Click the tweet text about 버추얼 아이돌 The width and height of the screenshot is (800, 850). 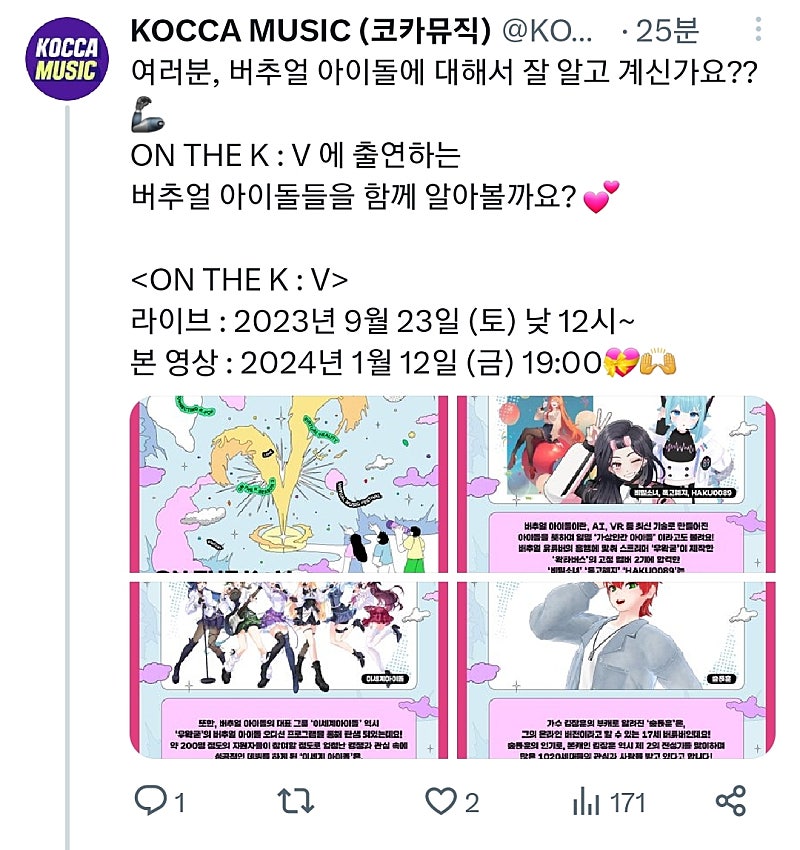444,72
